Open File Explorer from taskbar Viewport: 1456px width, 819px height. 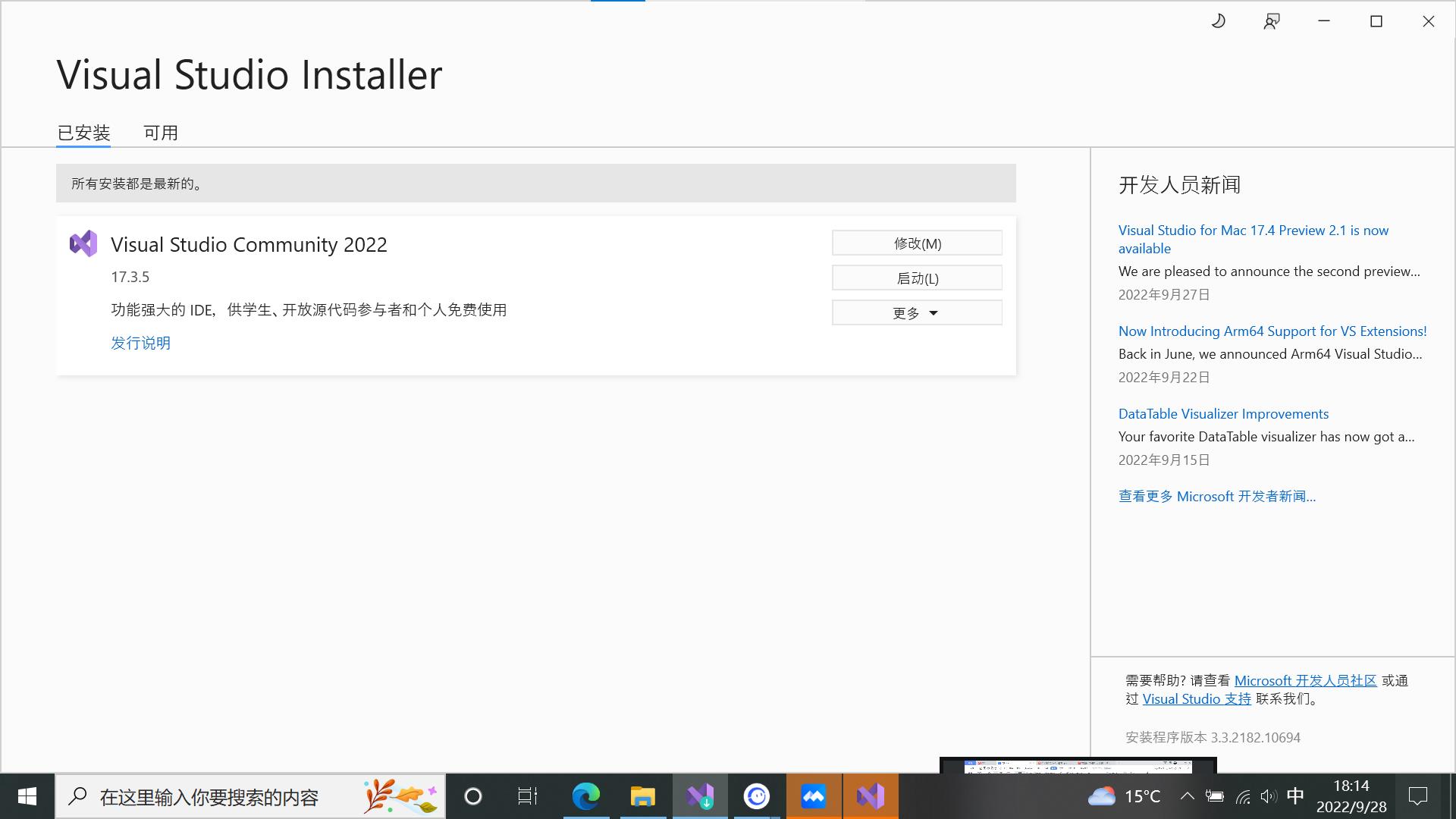(643, 796)
